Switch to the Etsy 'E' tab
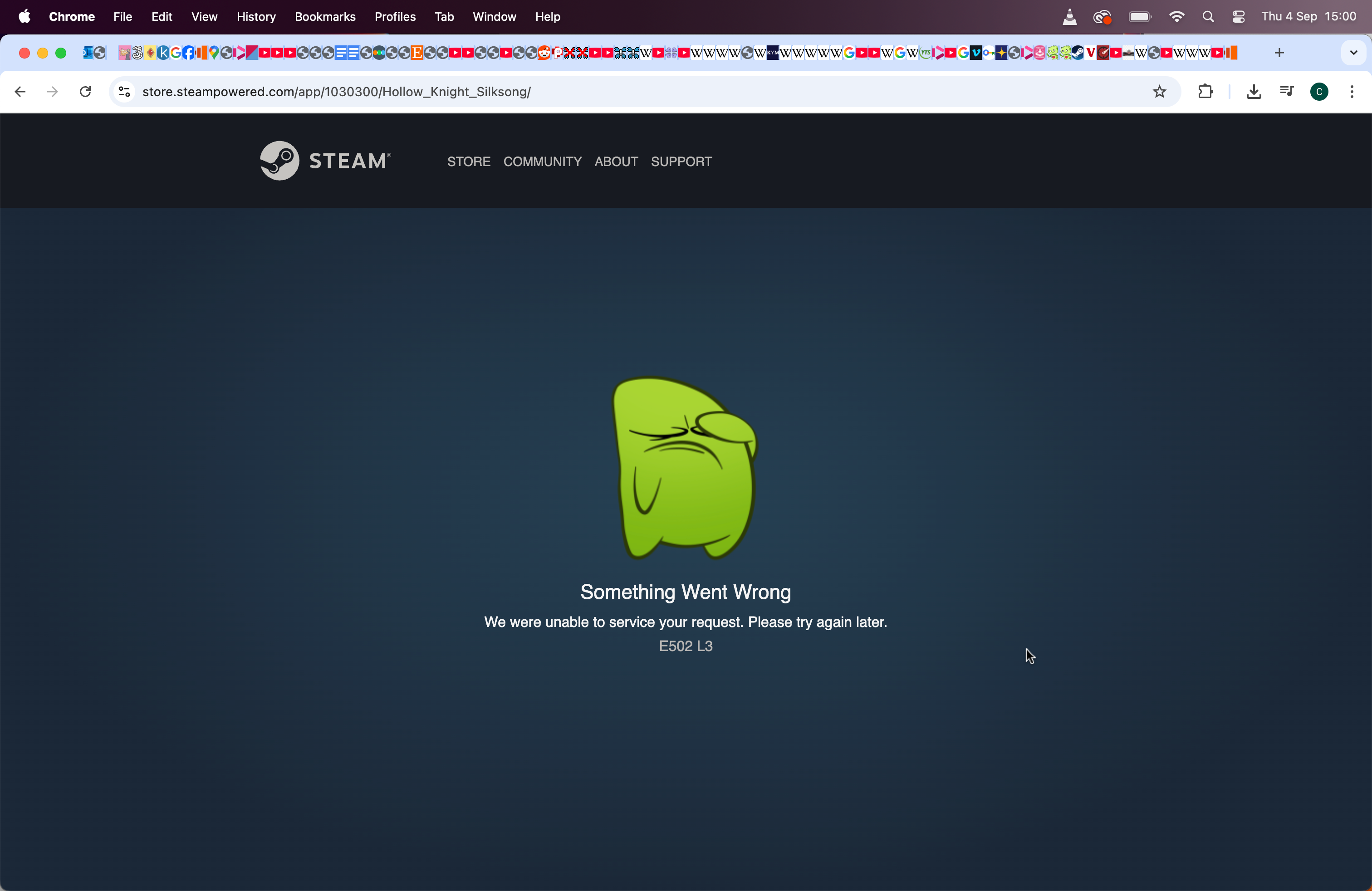 coord(417,53)
